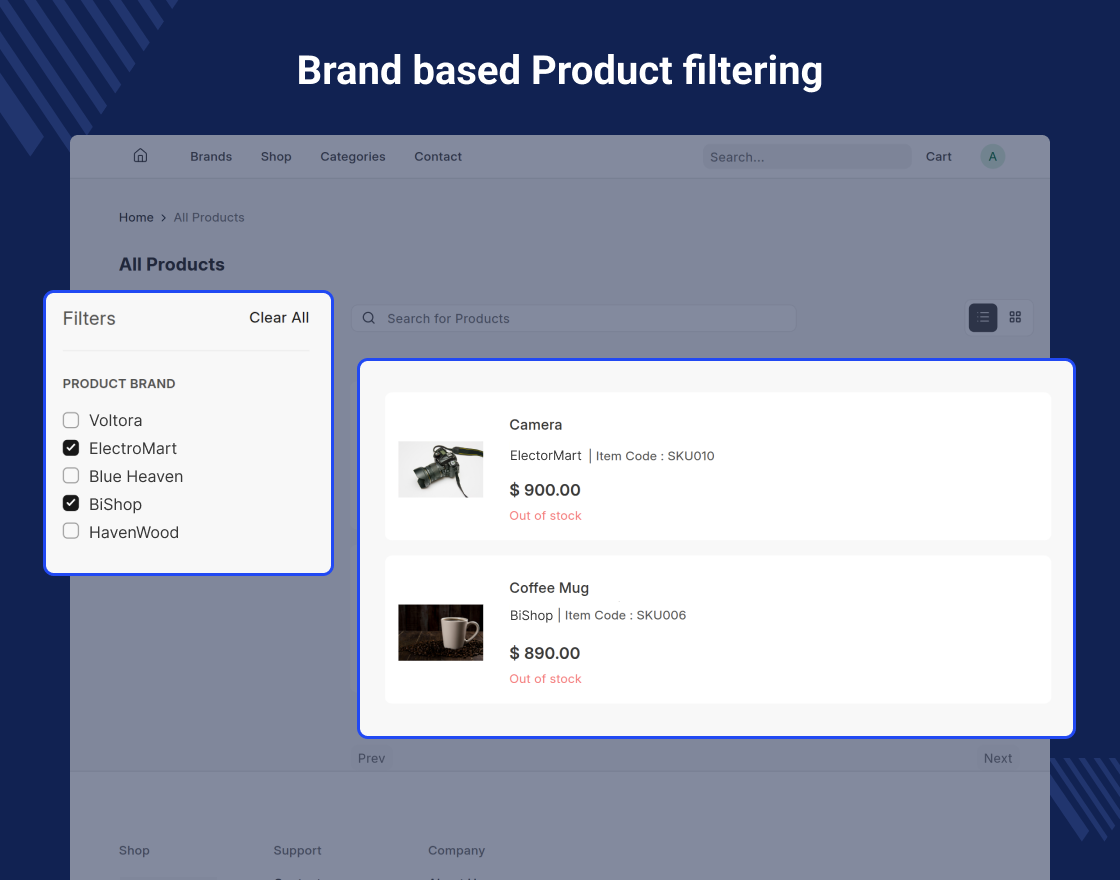This screenshot has height=880, width=1120.
Task: Click Item Code : SKU006 text
Action: click(625, 615)
